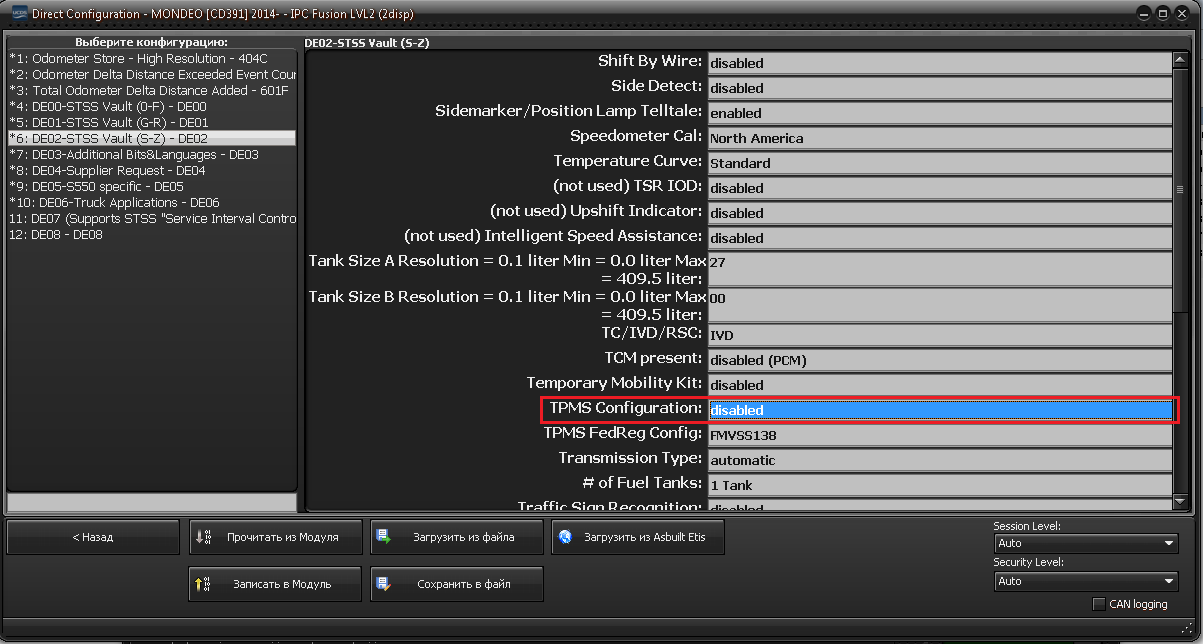This screenshot has height=644, width=1203.
Task: Click the write-to-module icon on Записать в Модуль
Action: pyautogui.click(x=203, y=584)
